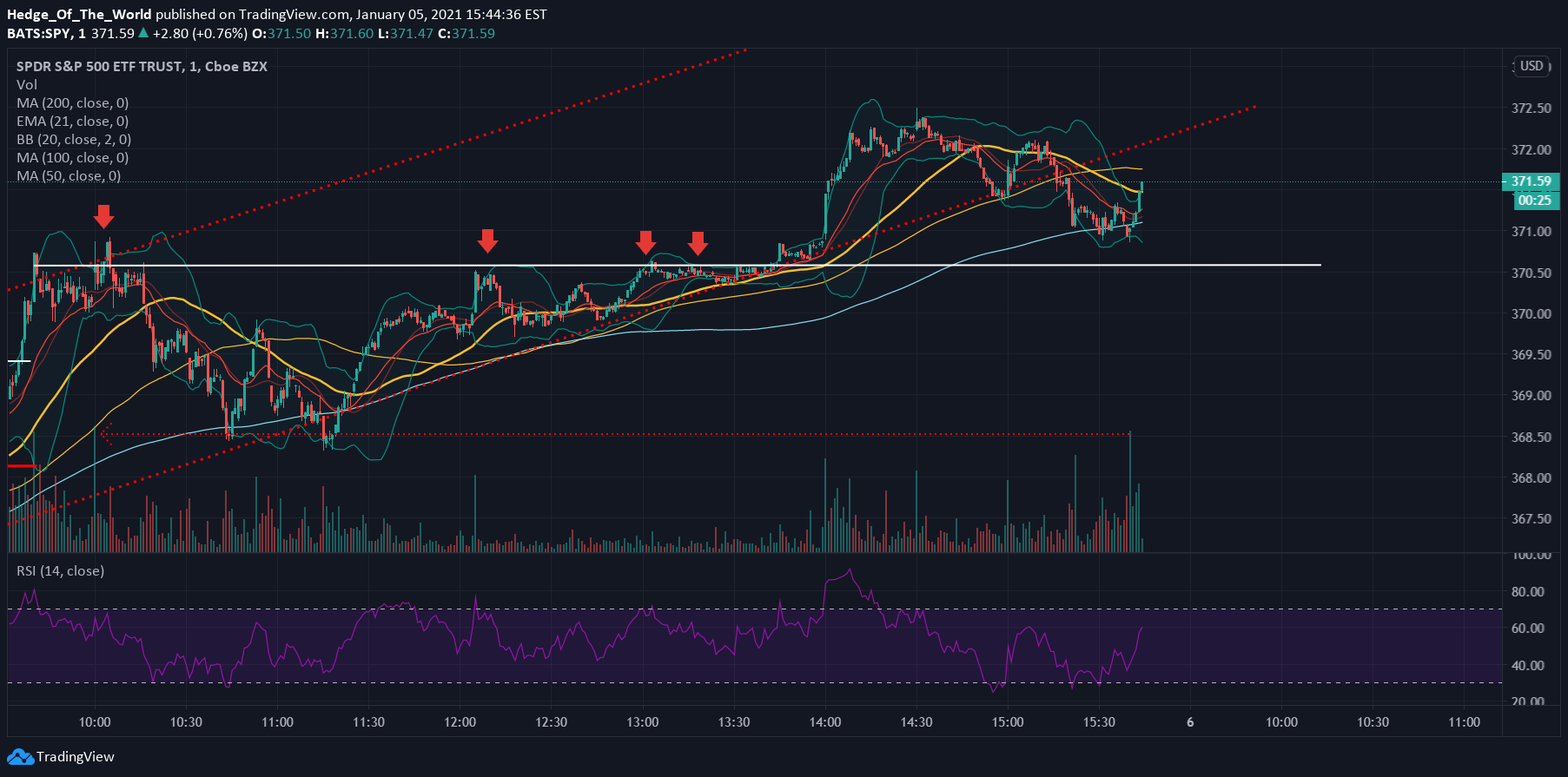The width and height of the screenshot is (1568, 777).
Task: Click the 15:00 time axis label
Action: 1008,722
